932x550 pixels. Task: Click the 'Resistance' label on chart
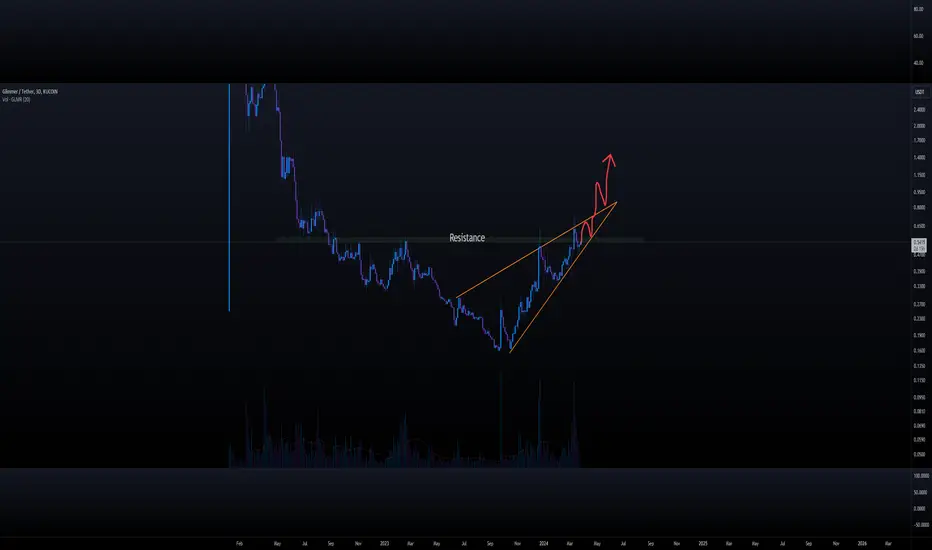click(x=467, y=238)
